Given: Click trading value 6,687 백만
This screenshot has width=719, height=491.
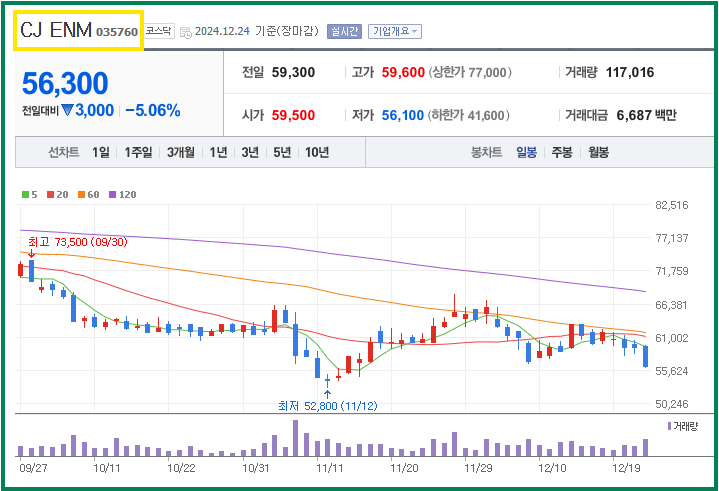Looking at the screenshot, I should [x=646, y=115].
